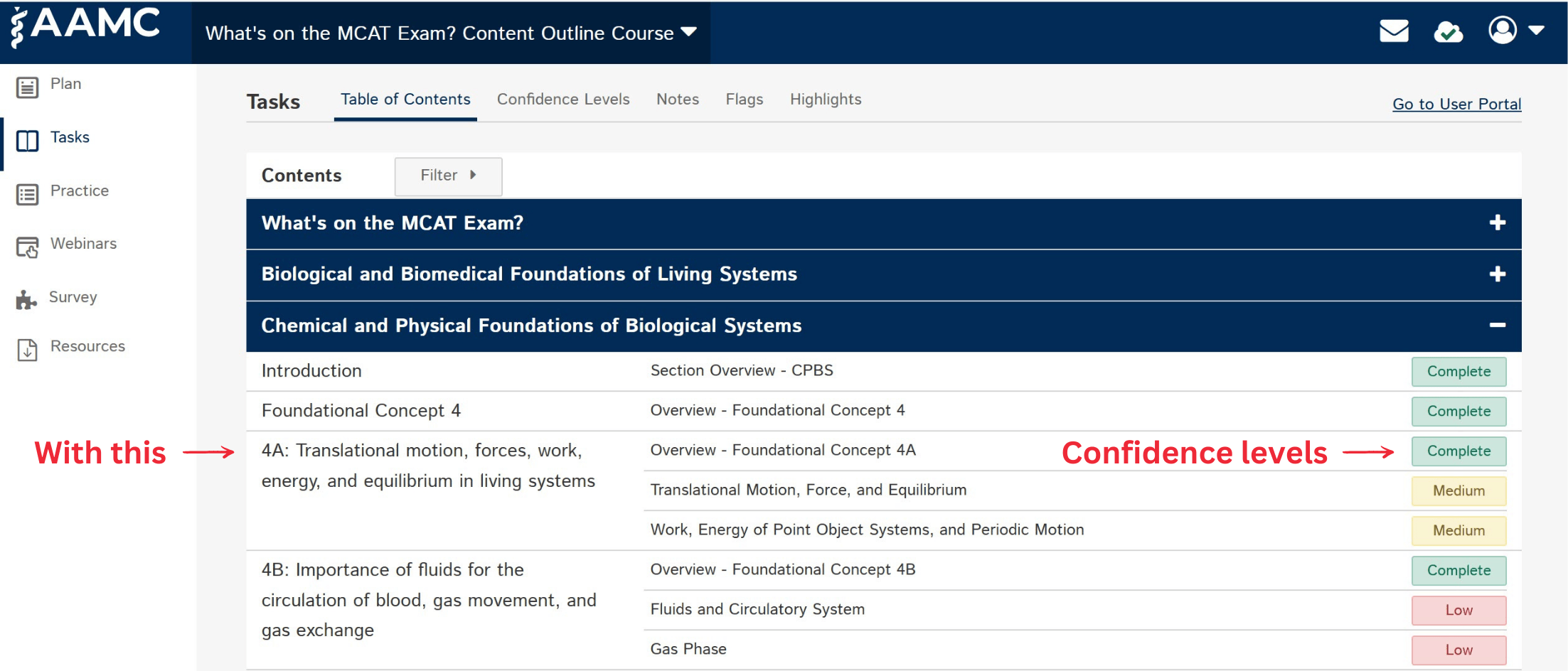1568x671 pixels.
Task: Click the Low badge next to Gas Phase
Action: [1458, 649]
